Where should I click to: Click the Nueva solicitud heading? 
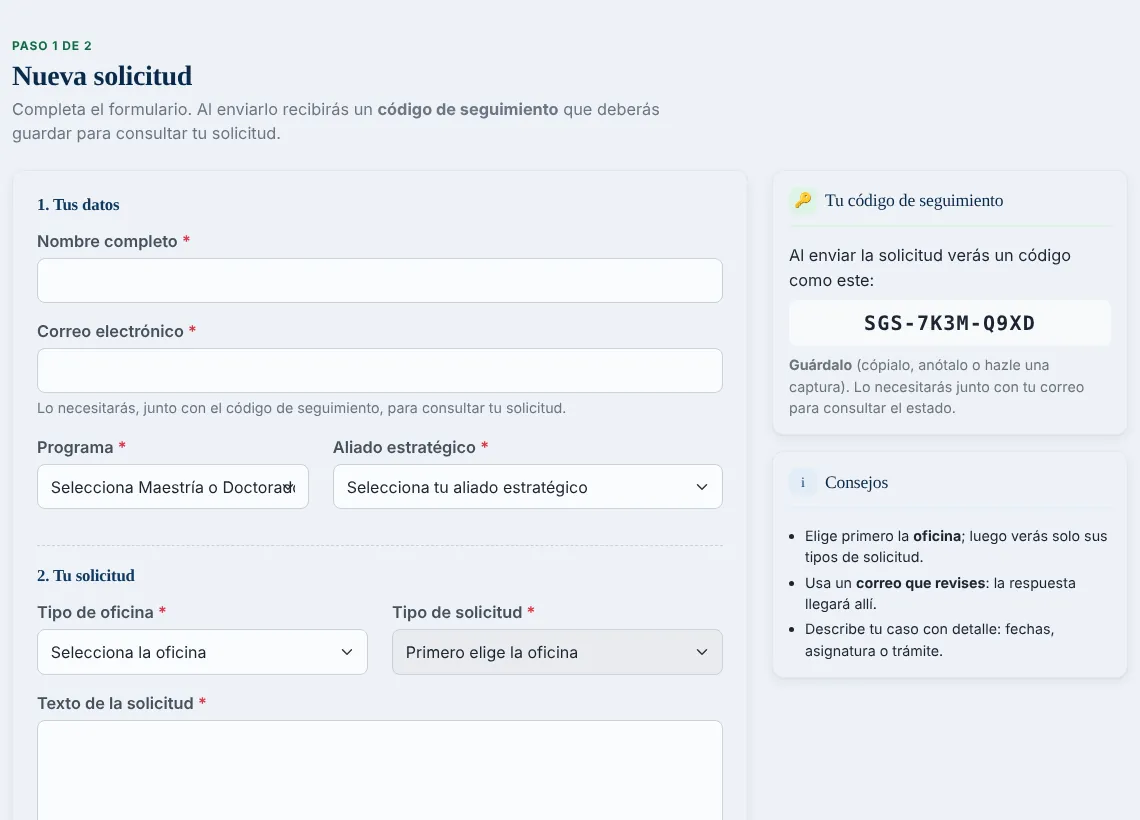[103, 76]
